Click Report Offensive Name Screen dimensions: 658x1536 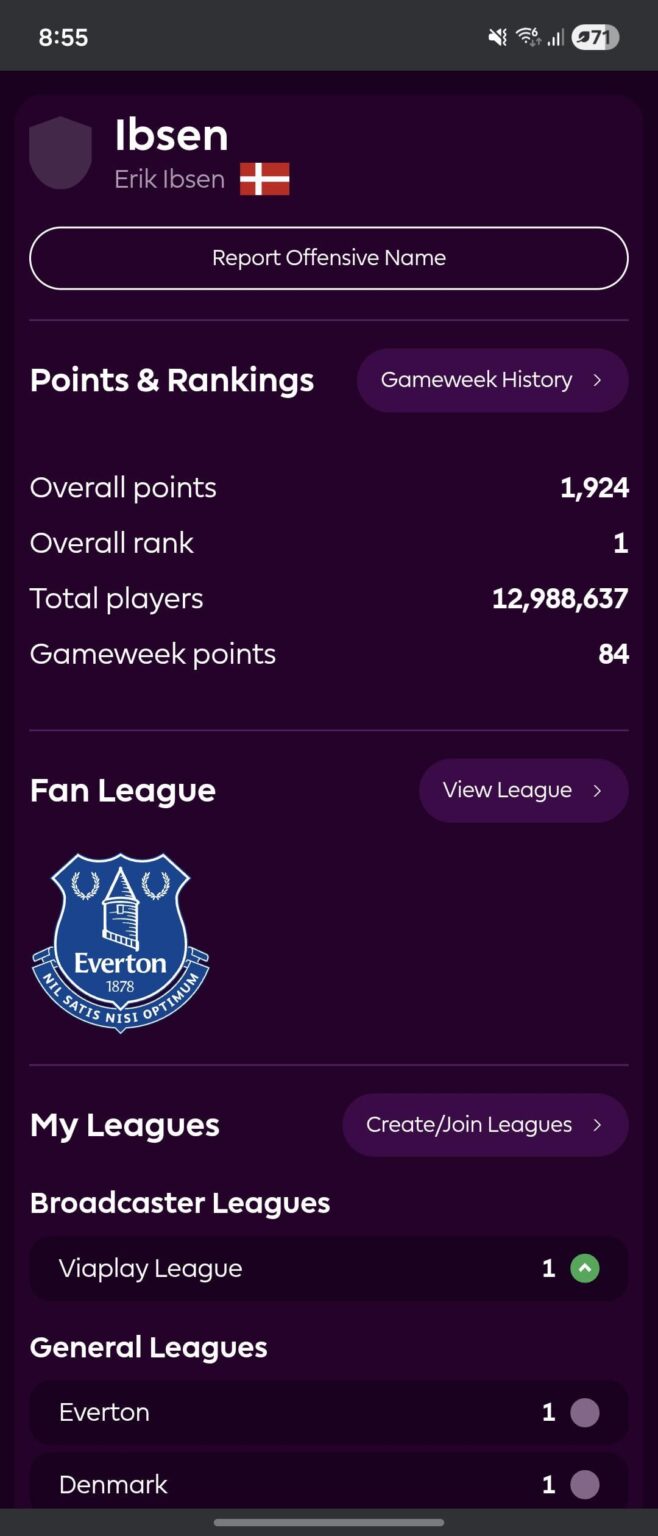[x=328, y=257]
